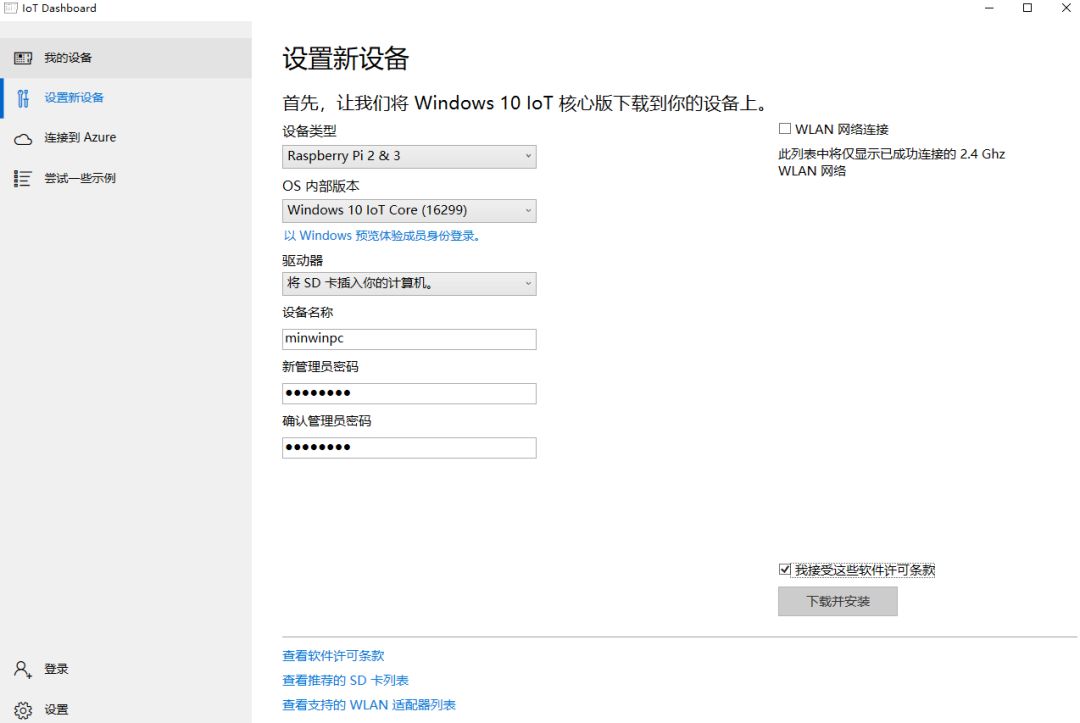Open 查看推荐的 SD 卡列表 link
This screenshot has height=723, width=1080.
(345, 681)
